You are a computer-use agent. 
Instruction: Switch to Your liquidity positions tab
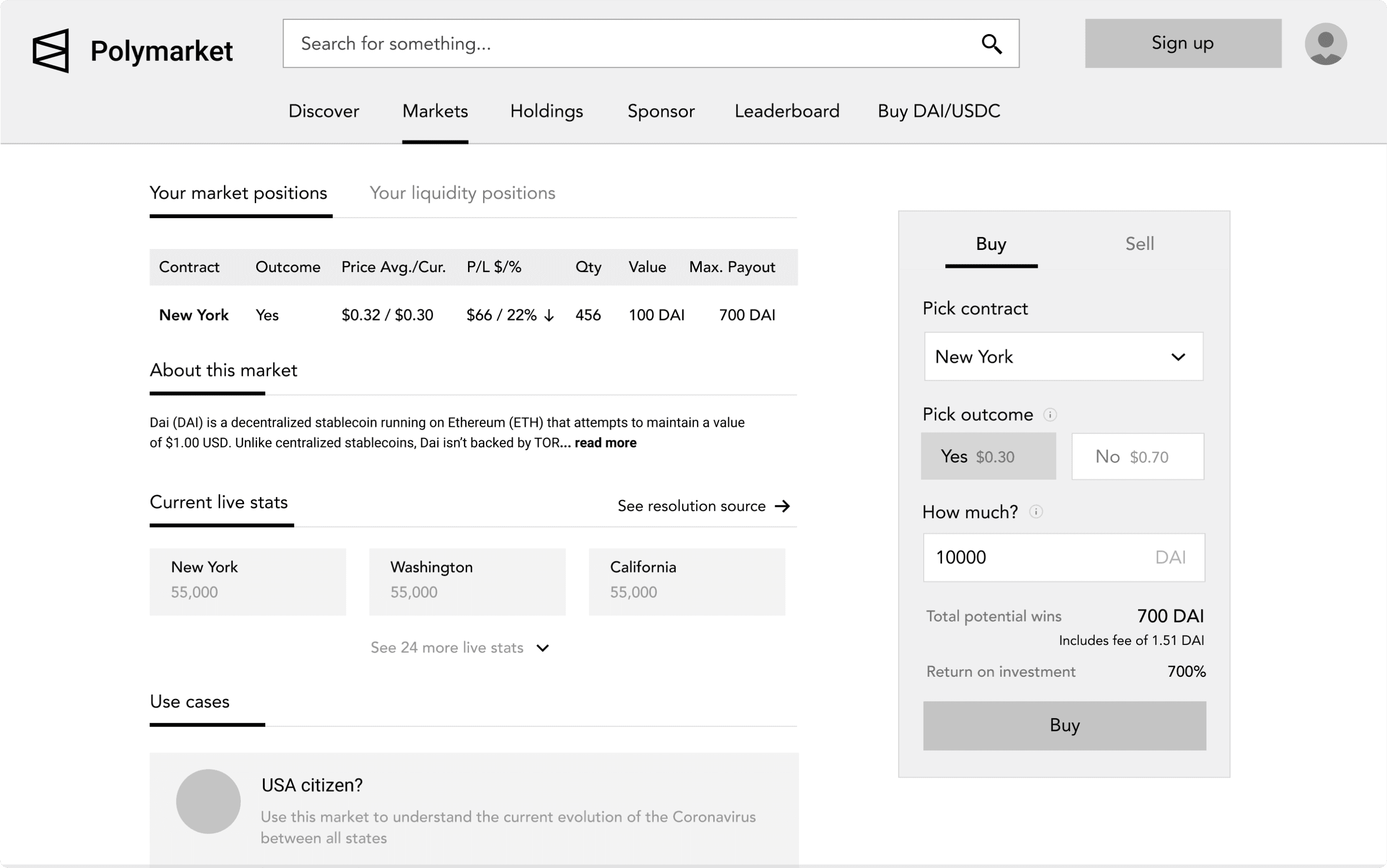tap(462, 193)
